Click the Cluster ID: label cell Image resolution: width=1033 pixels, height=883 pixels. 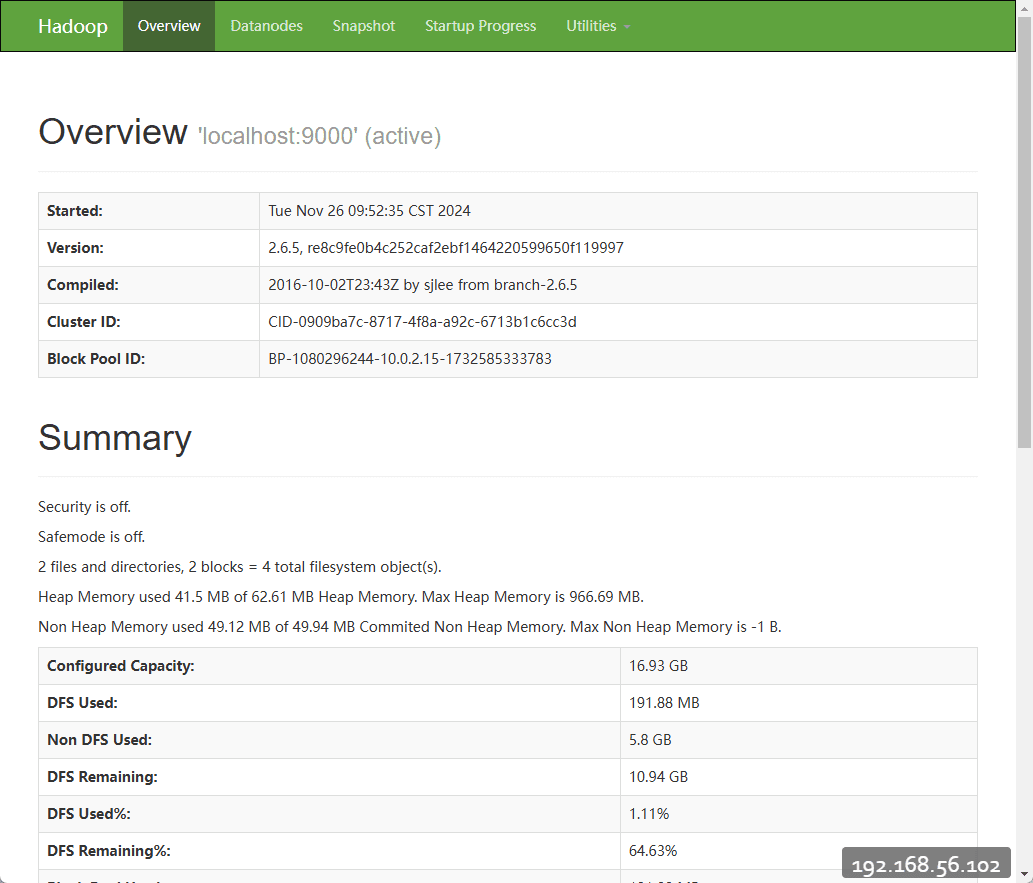pos(149,322)
